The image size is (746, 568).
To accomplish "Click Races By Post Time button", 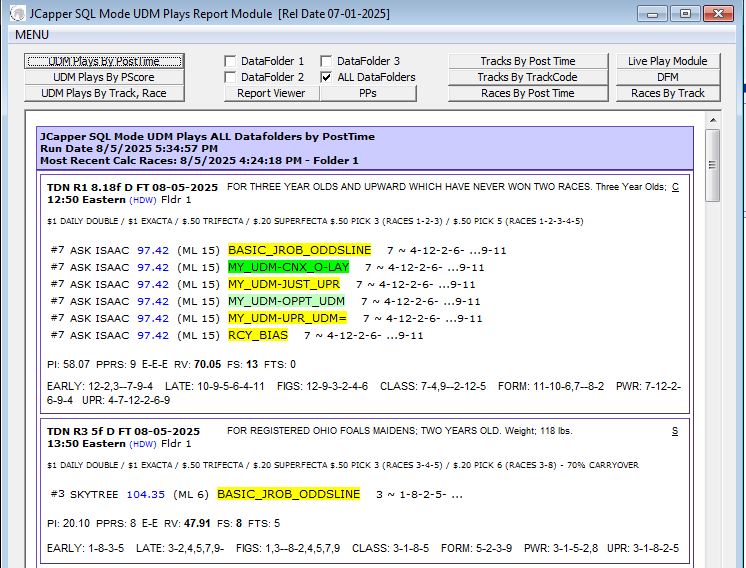I will (x=528, y=93).
